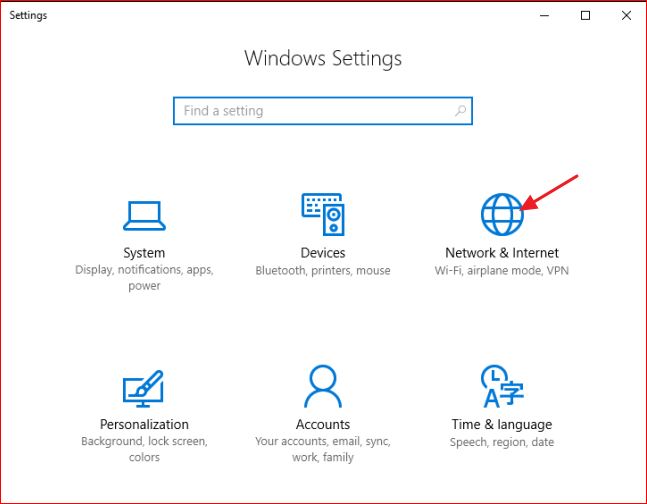This screenshot has height=504, width=647.
Task: Open the System laptop icon
Action: click(144, 215)
